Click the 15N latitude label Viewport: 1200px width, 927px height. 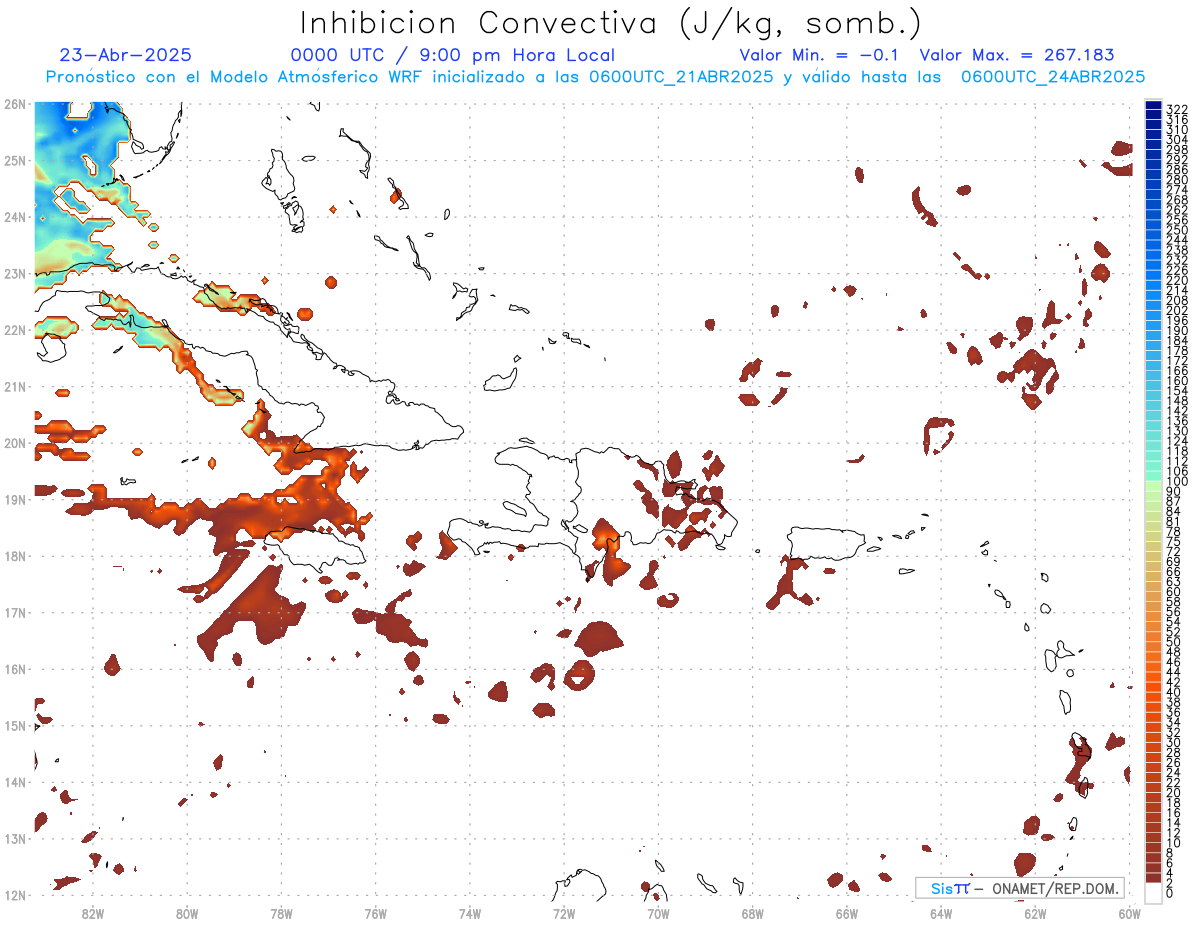pos(14,726)
